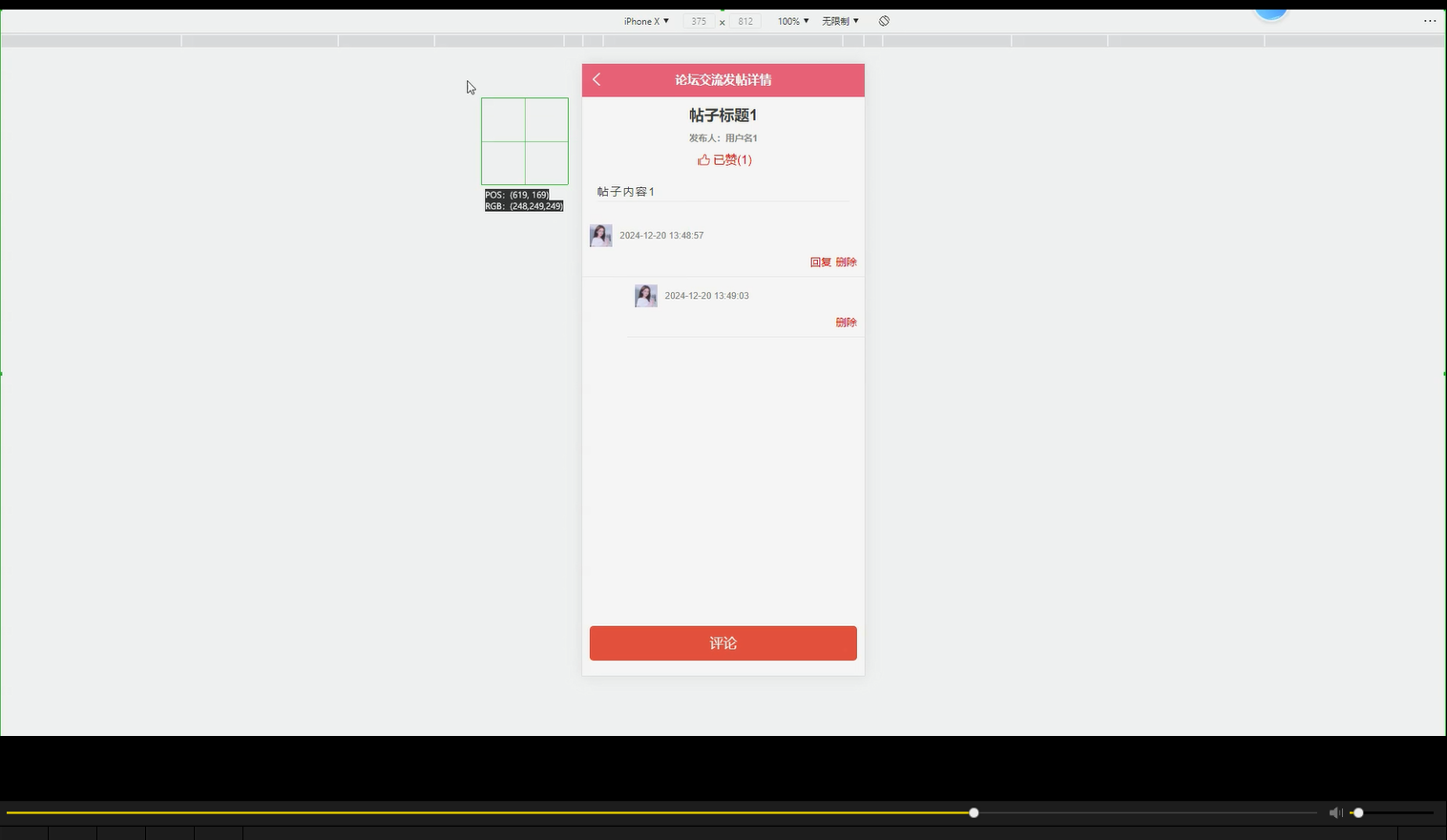Adjust the volume slider handle
This screenshot has height=840, width=1447.
tap(1358, 812)
